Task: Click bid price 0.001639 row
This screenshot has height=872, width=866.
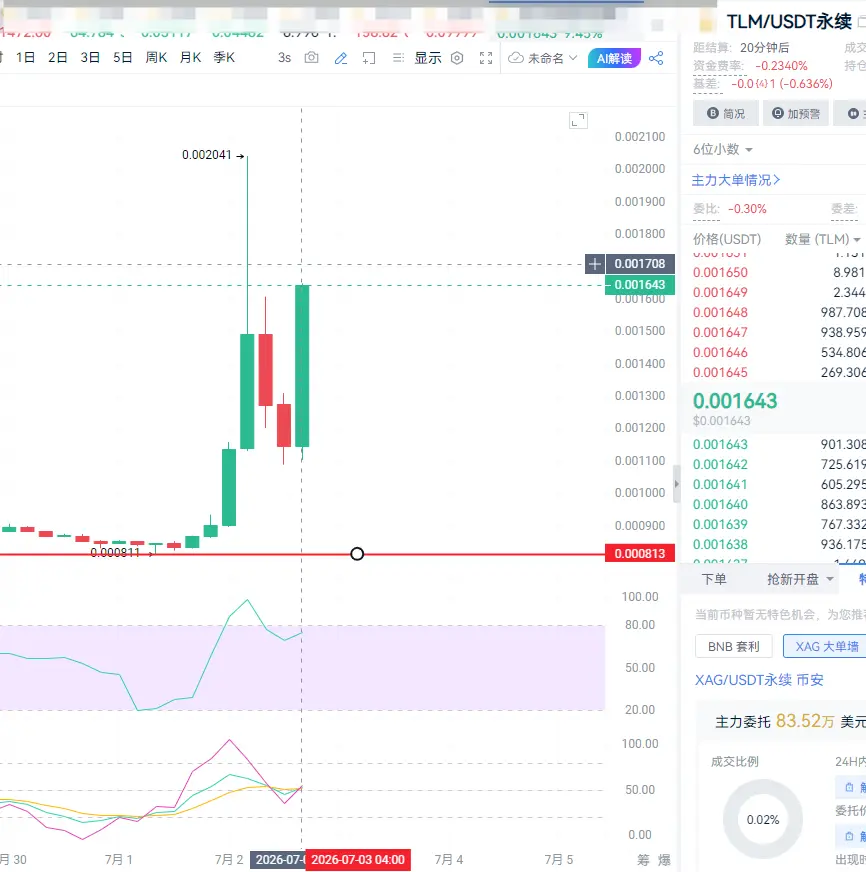Action: coord(778,524)
